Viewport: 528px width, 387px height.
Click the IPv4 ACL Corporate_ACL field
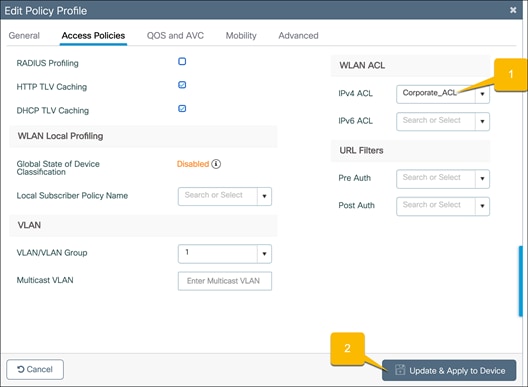click(436, 94)
